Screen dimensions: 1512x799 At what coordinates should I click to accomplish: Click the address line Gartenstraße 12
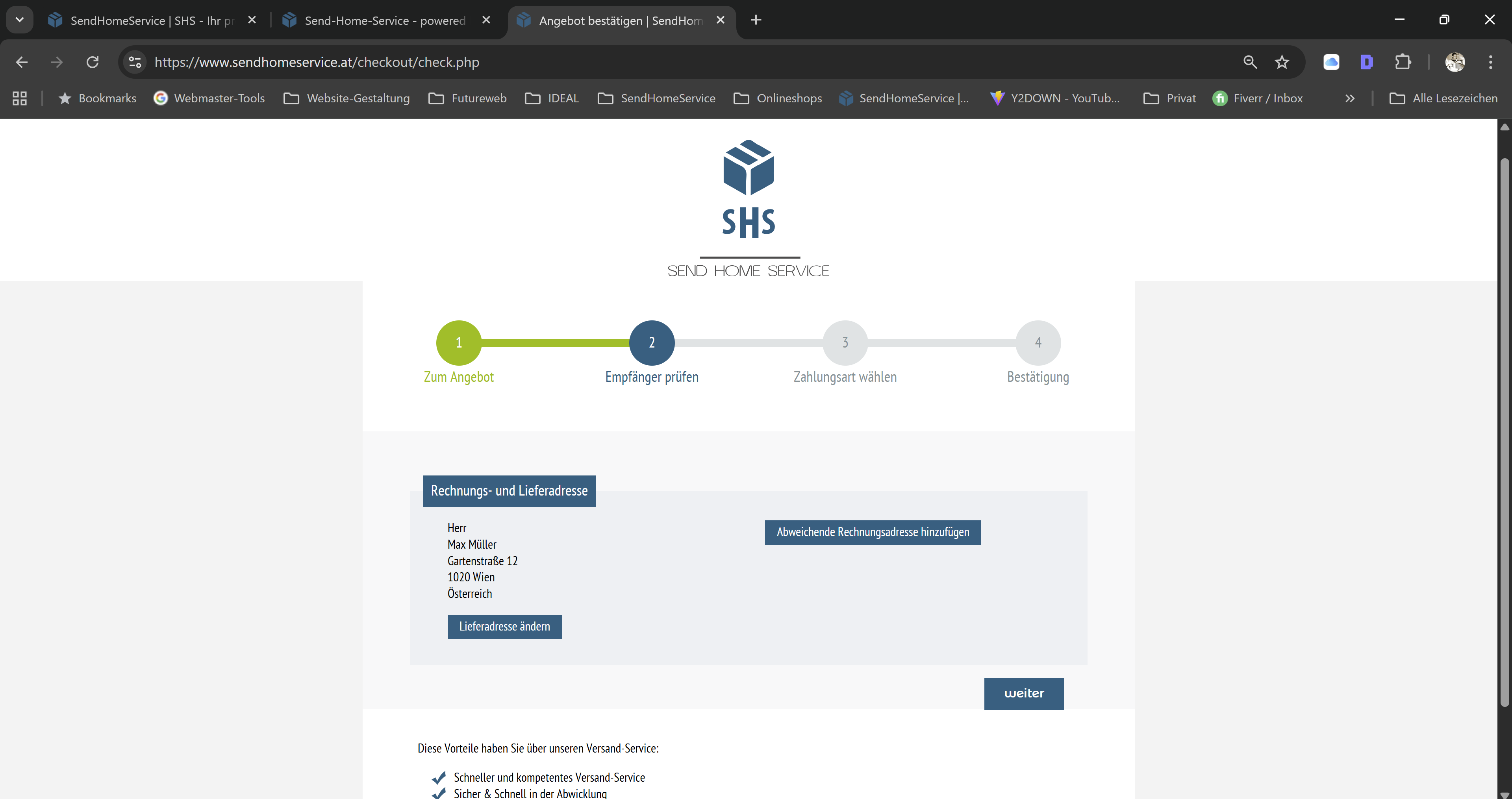[x=482, y=561]
